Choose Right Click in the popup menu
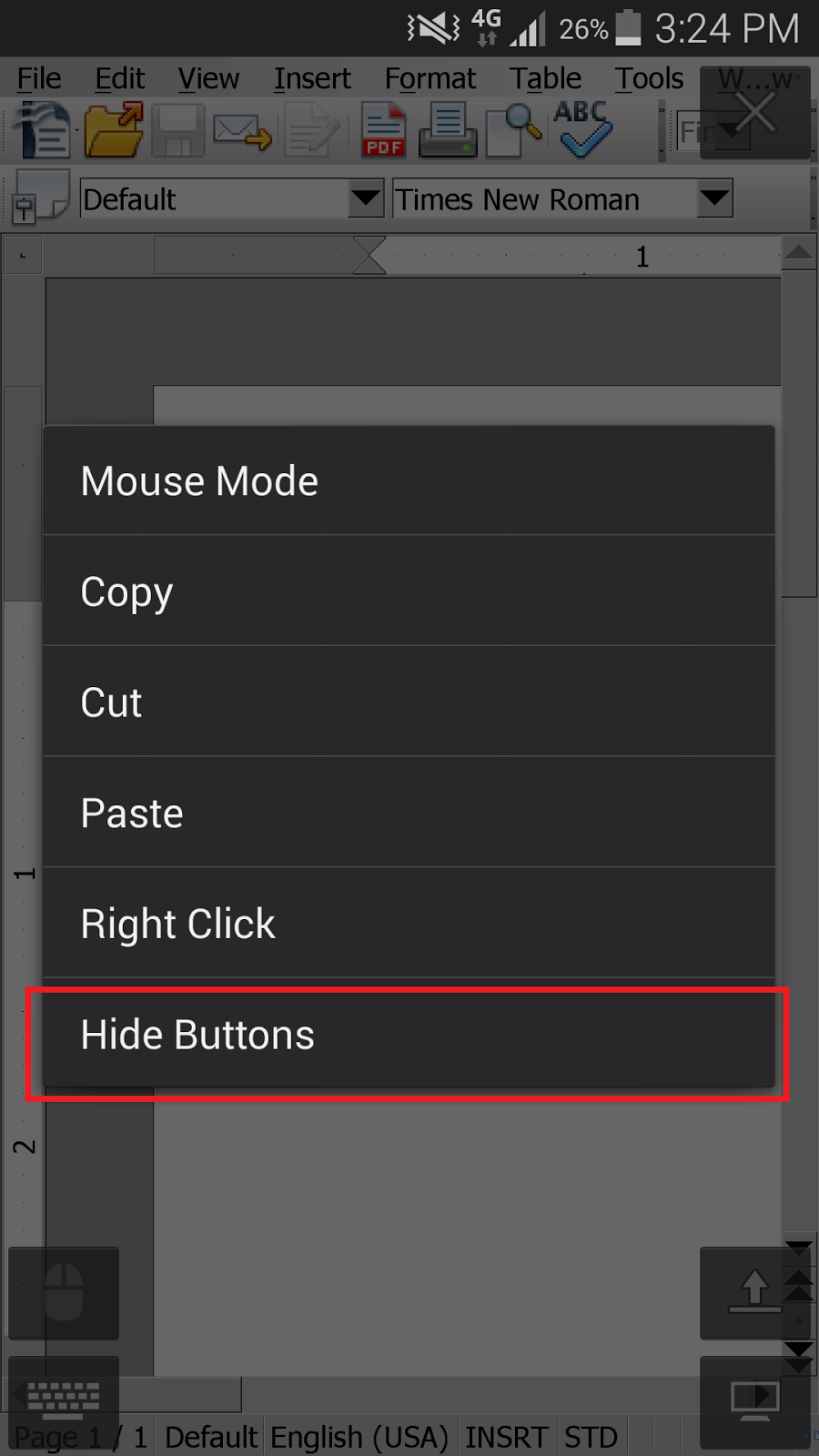The image size is (819, 1456). 409,924
